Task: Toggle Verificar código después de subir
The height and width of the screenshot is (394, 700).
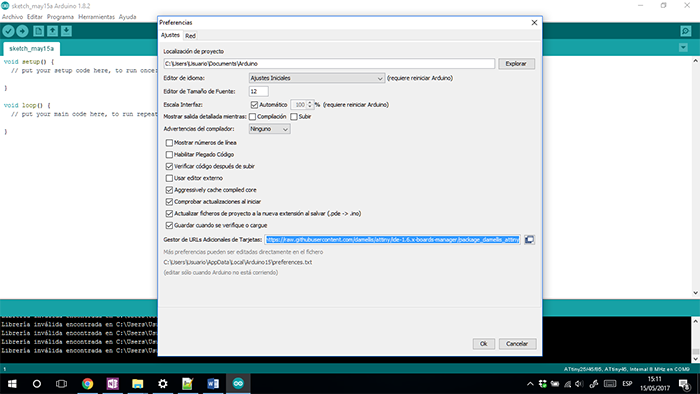Action: [169, 166]
